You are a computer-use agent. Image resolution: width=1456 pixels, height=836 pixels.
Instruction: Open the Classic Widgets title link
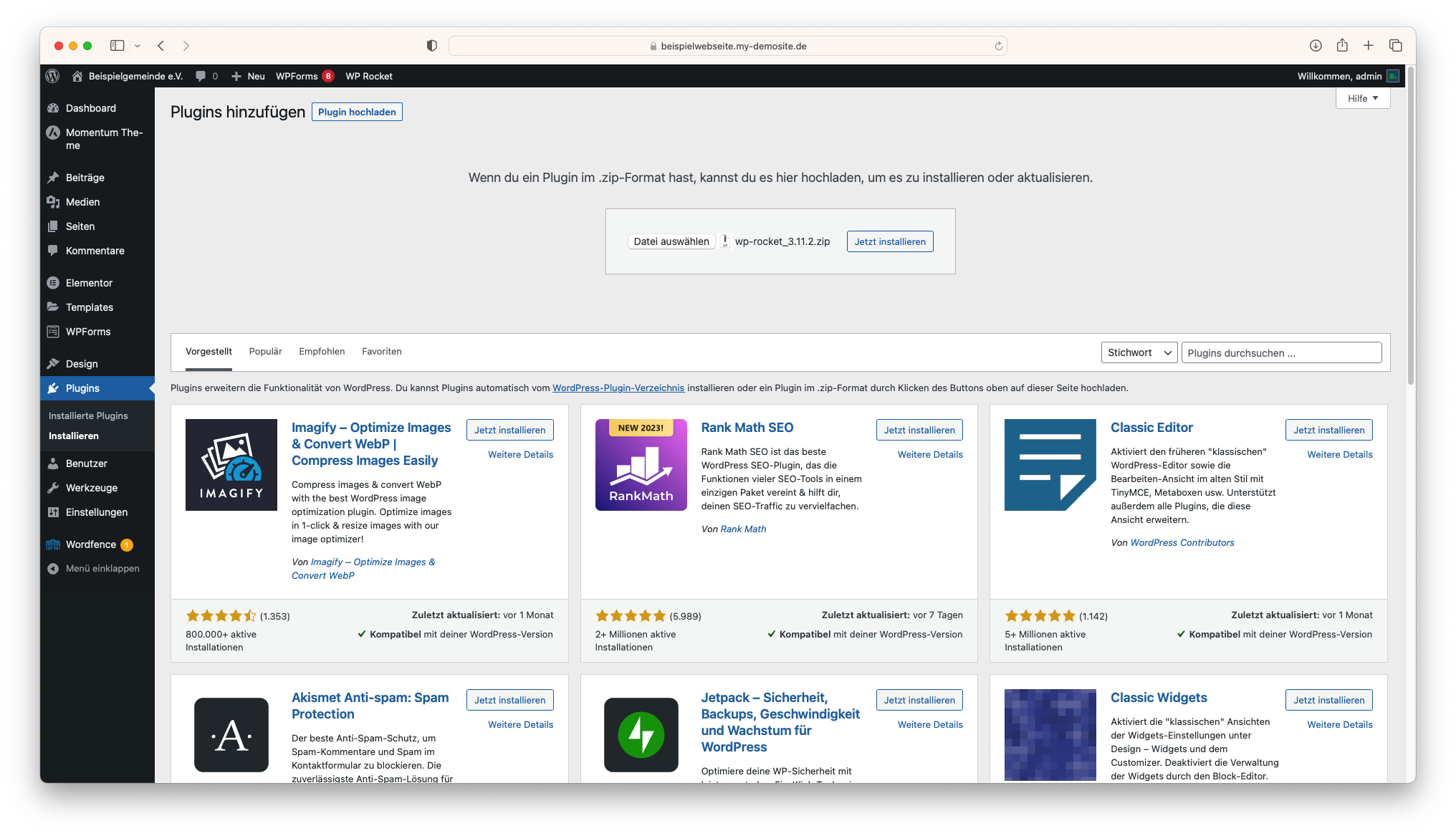(1159, 697)
